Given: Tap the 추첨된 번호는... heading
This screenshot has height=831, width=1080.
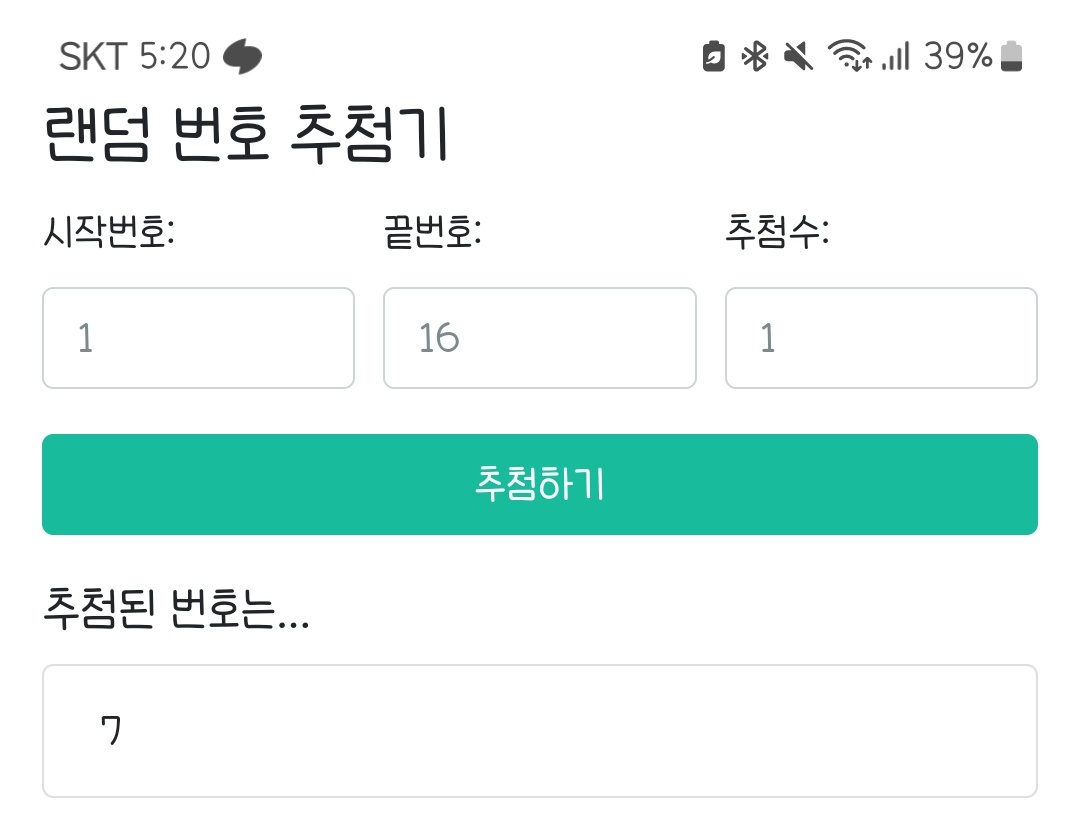Looking at the screenshot, I should click(x=176, y=608).
